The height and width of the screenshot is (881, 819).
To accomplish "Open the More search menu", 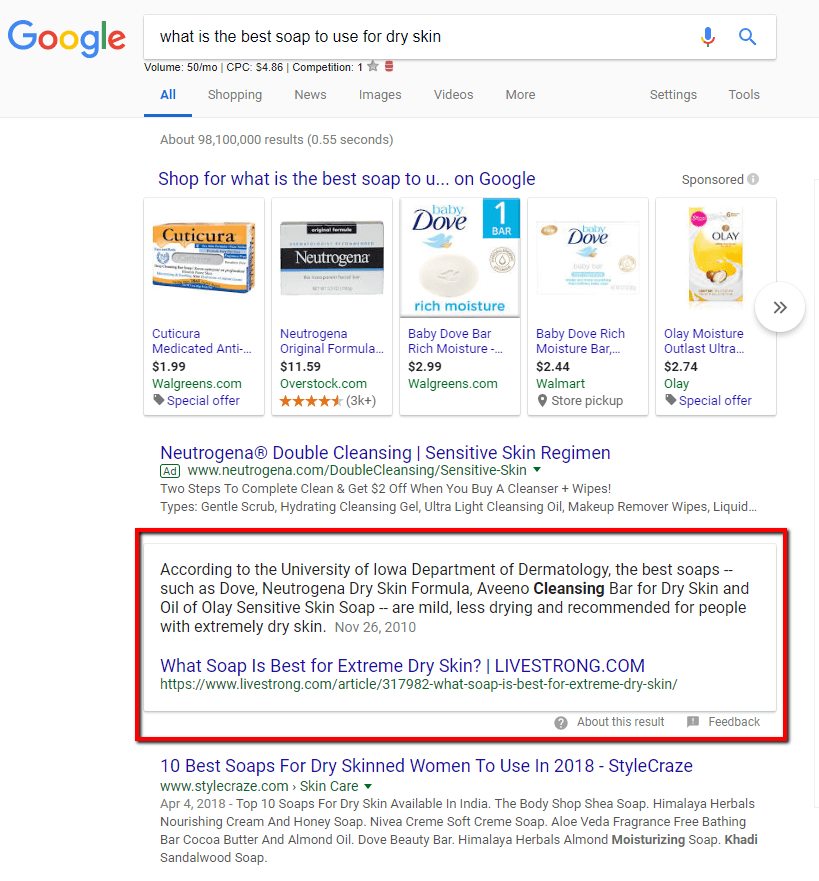I will (520, 94).
